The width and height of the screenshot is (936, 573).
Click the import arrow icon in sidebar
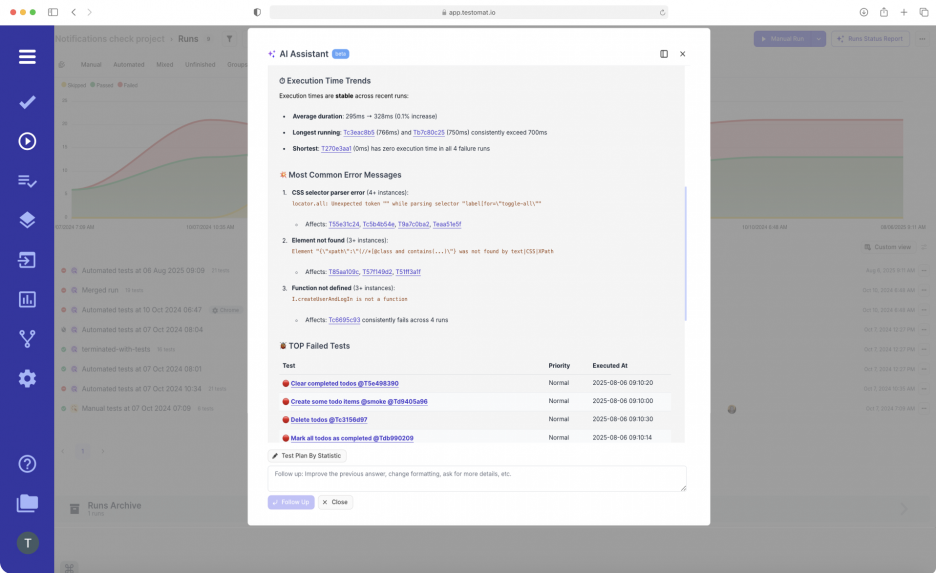point(27,260)
